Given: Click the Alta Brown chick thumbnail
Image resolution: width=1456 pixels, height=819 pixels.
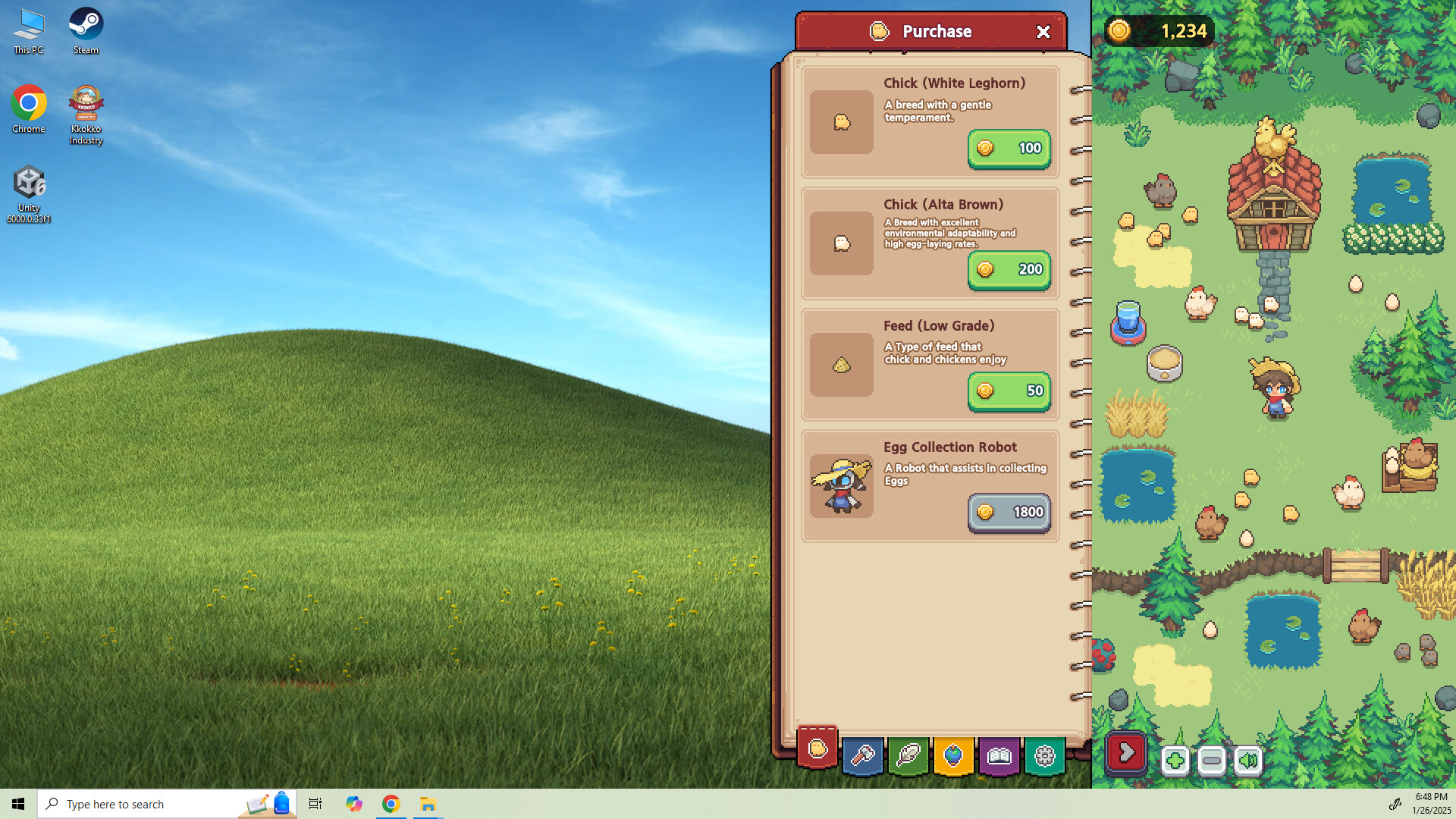Looking at the screenshot, I should [x=842, y=243].
